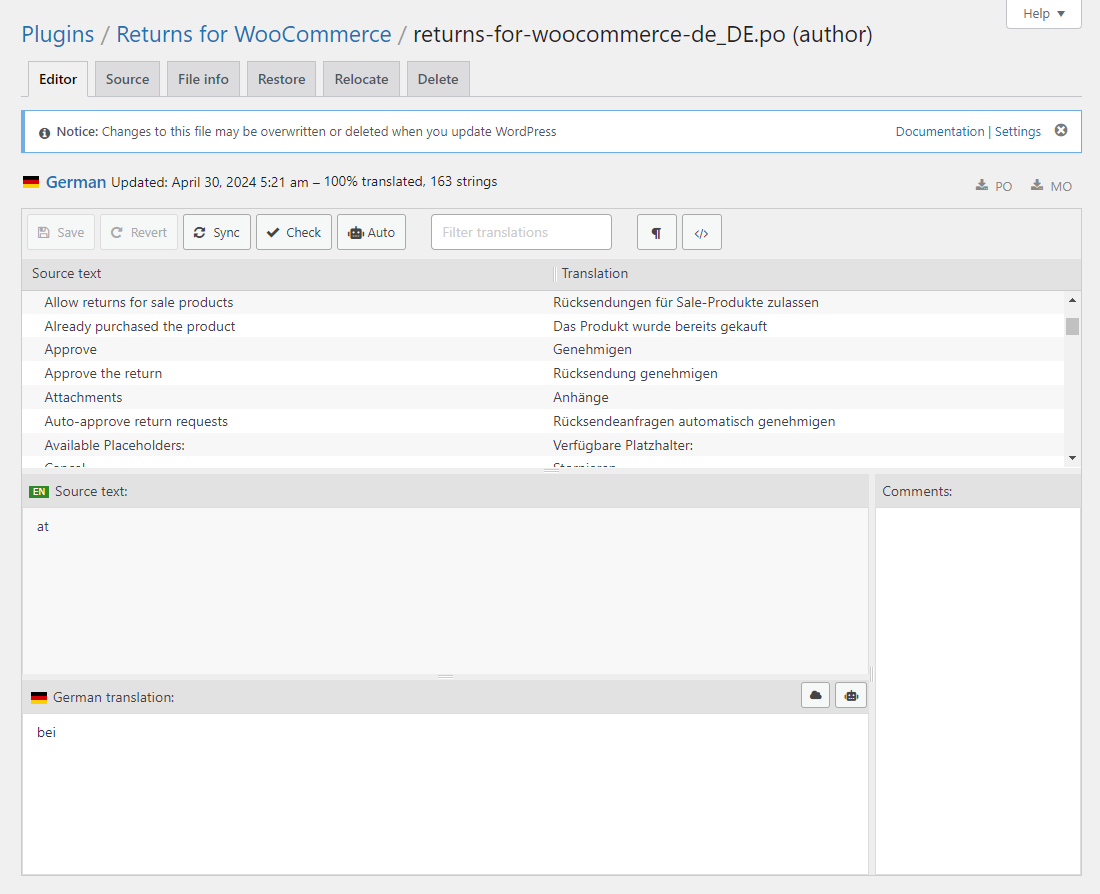The image size is (1100, 894).
Task: Click the Source text column header
Action: [x=67, y=273]
